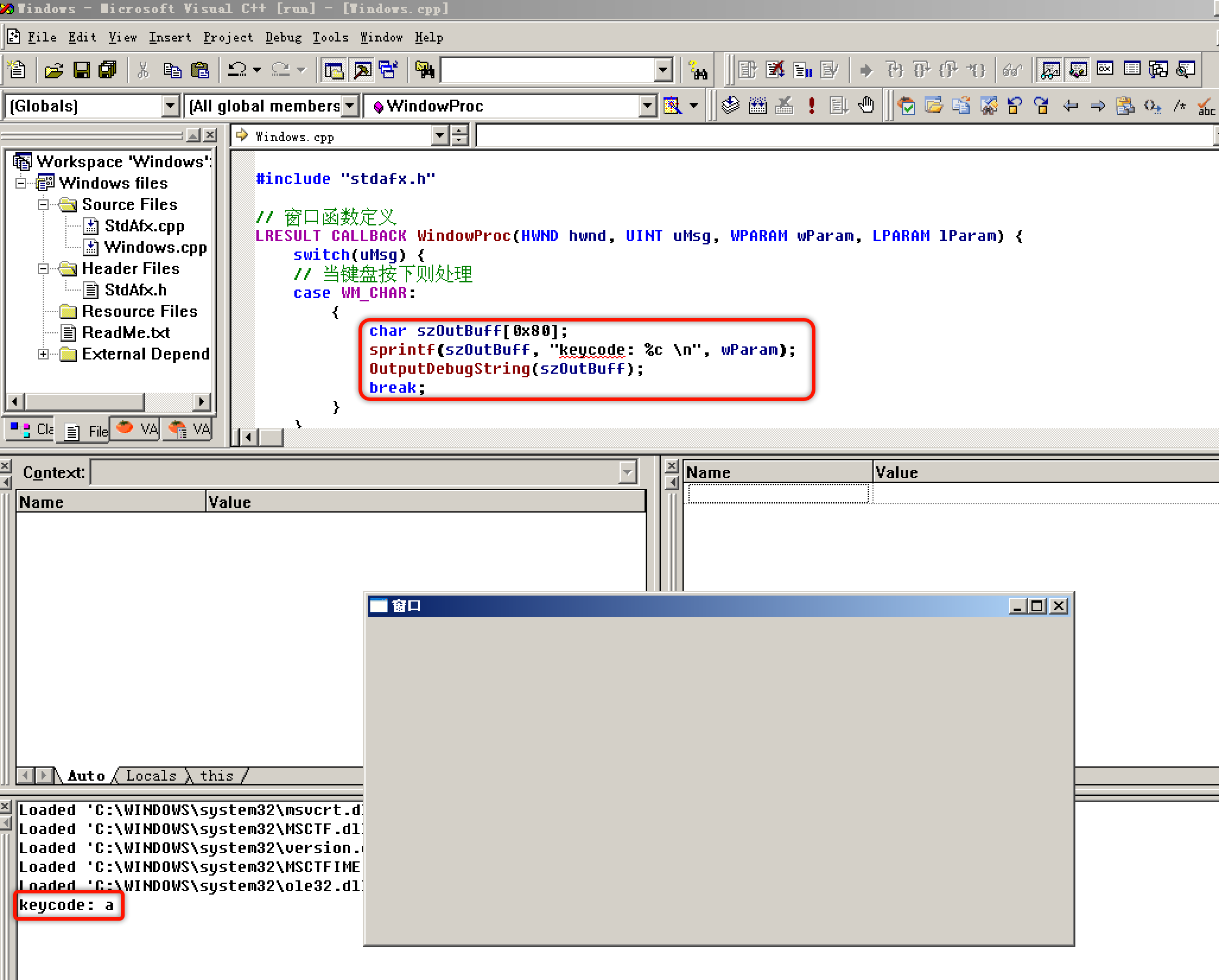
Task: Click the help search binoculars icon
Action: click(x=699, y=71)
